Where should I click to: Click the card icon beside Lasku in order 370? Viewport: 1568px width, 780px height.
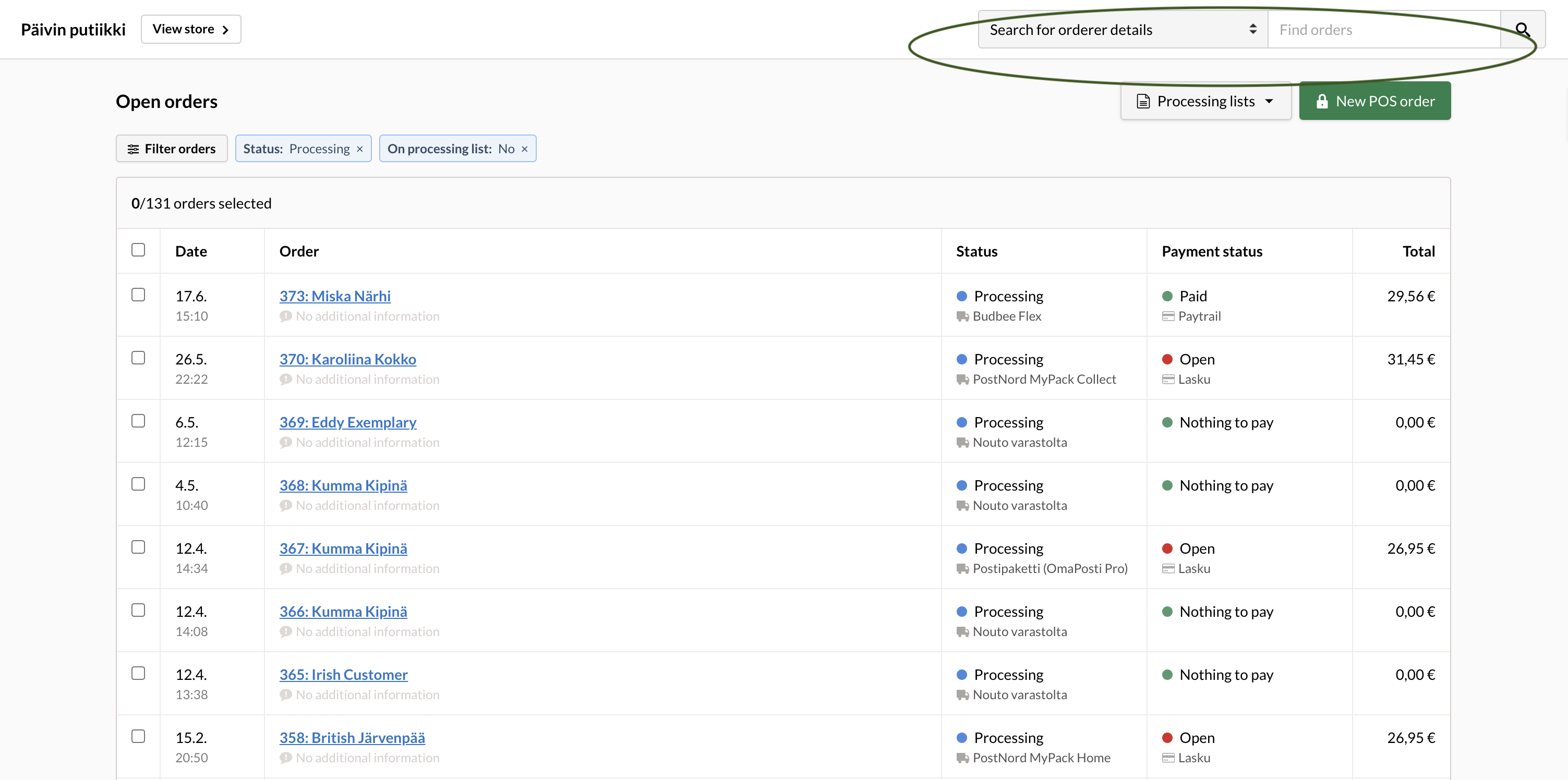click(x=1168, y=380)
